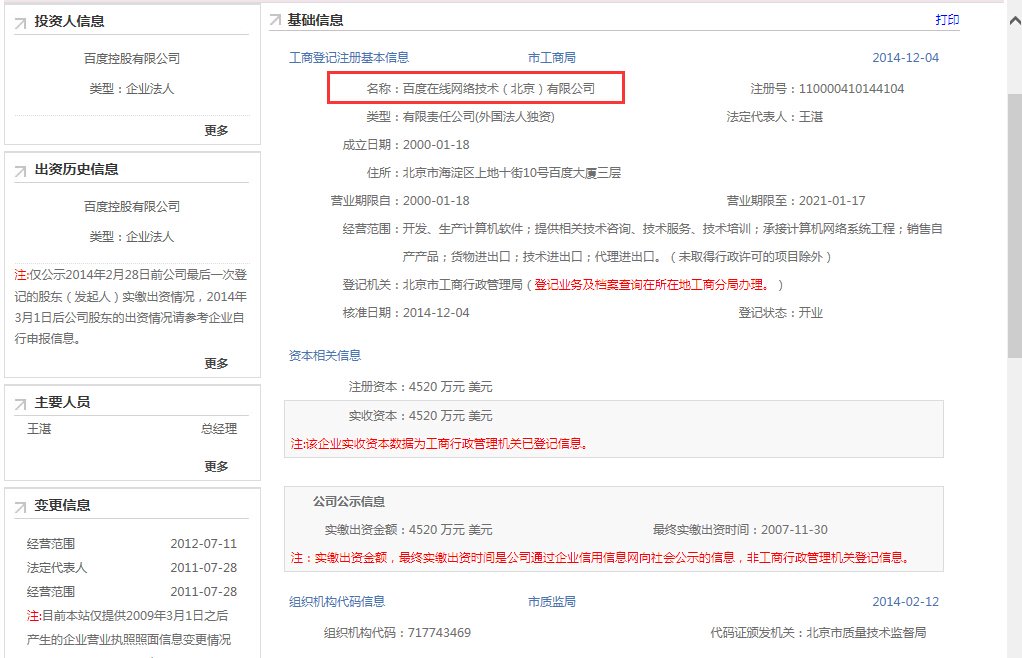The image size is (1022, 658).
Task: Click the 2014-02-12 date link near 组织机构代码信息
Action: [907, 601]
